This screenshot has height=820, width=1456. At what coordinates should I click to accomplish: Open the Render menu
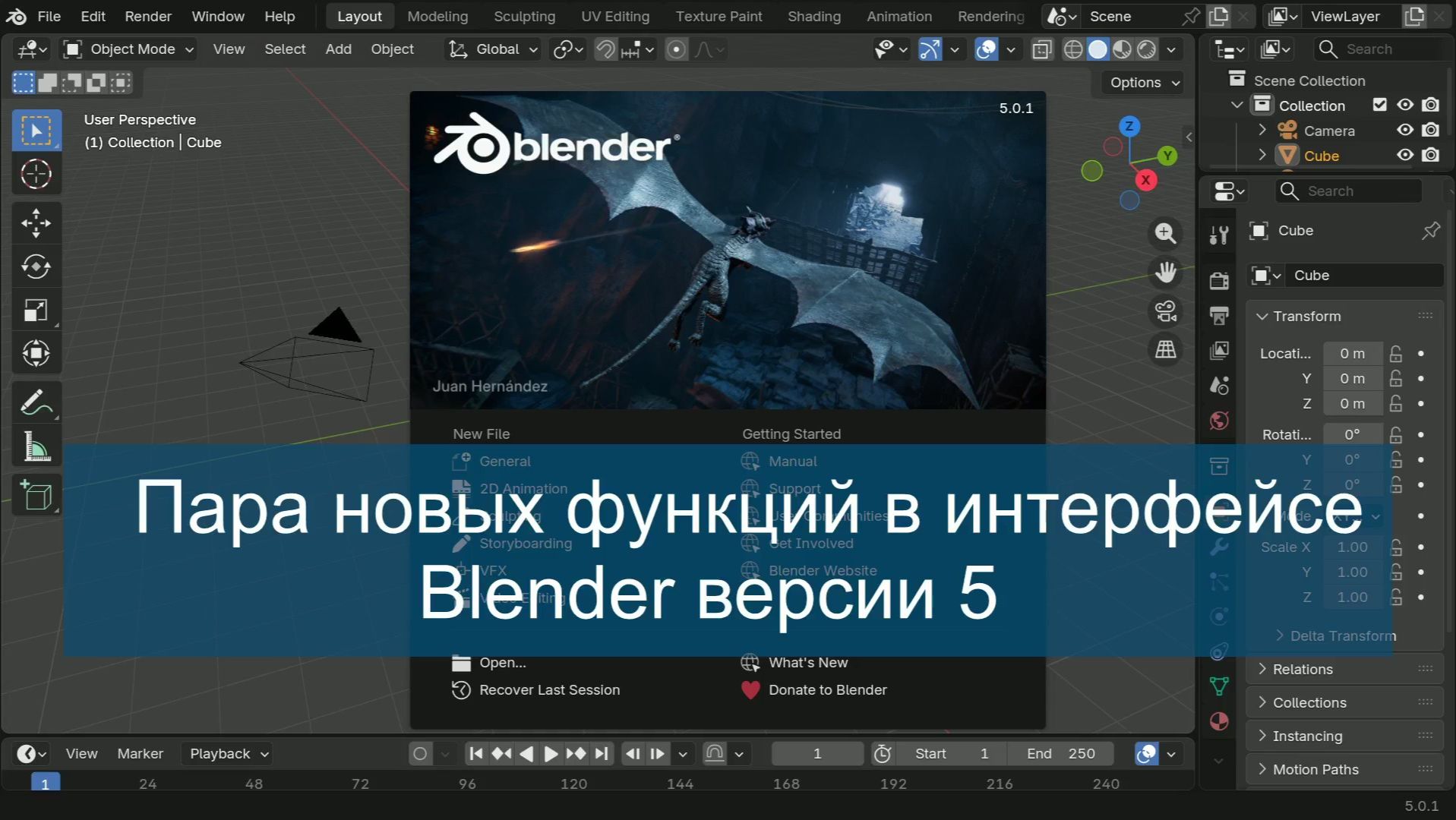pos(147,16)
